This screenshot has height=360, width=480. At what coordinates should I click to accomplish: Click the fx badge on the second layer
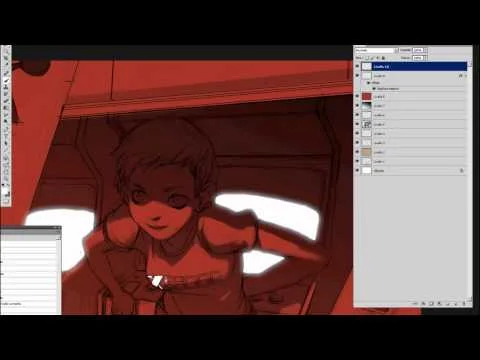(x=461, y=76)
